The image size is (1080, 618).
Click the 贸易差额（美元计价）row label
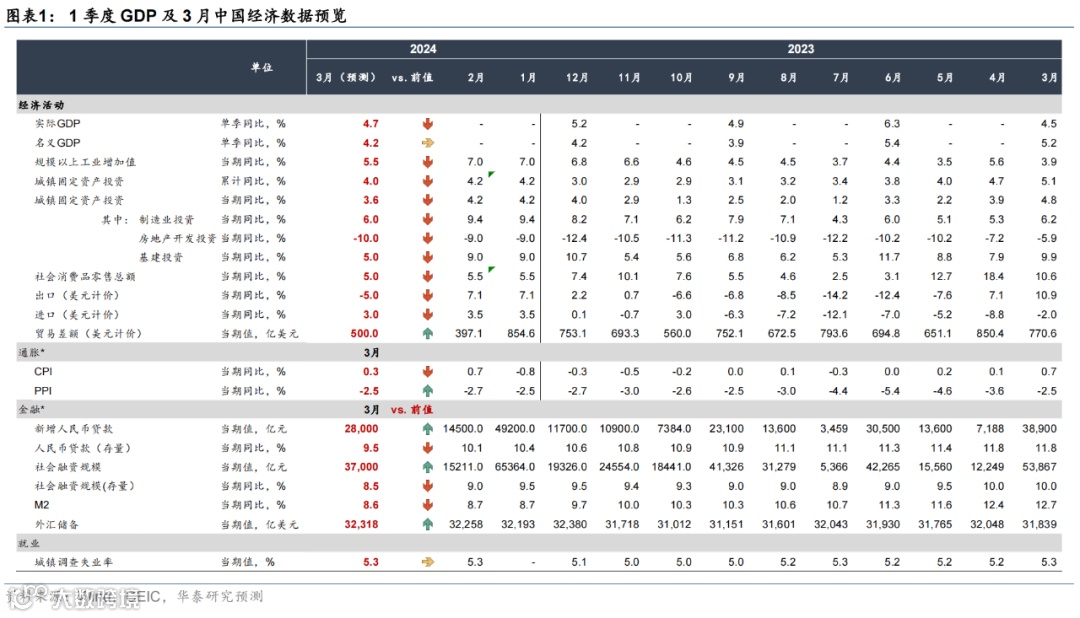tap(88, 333)
